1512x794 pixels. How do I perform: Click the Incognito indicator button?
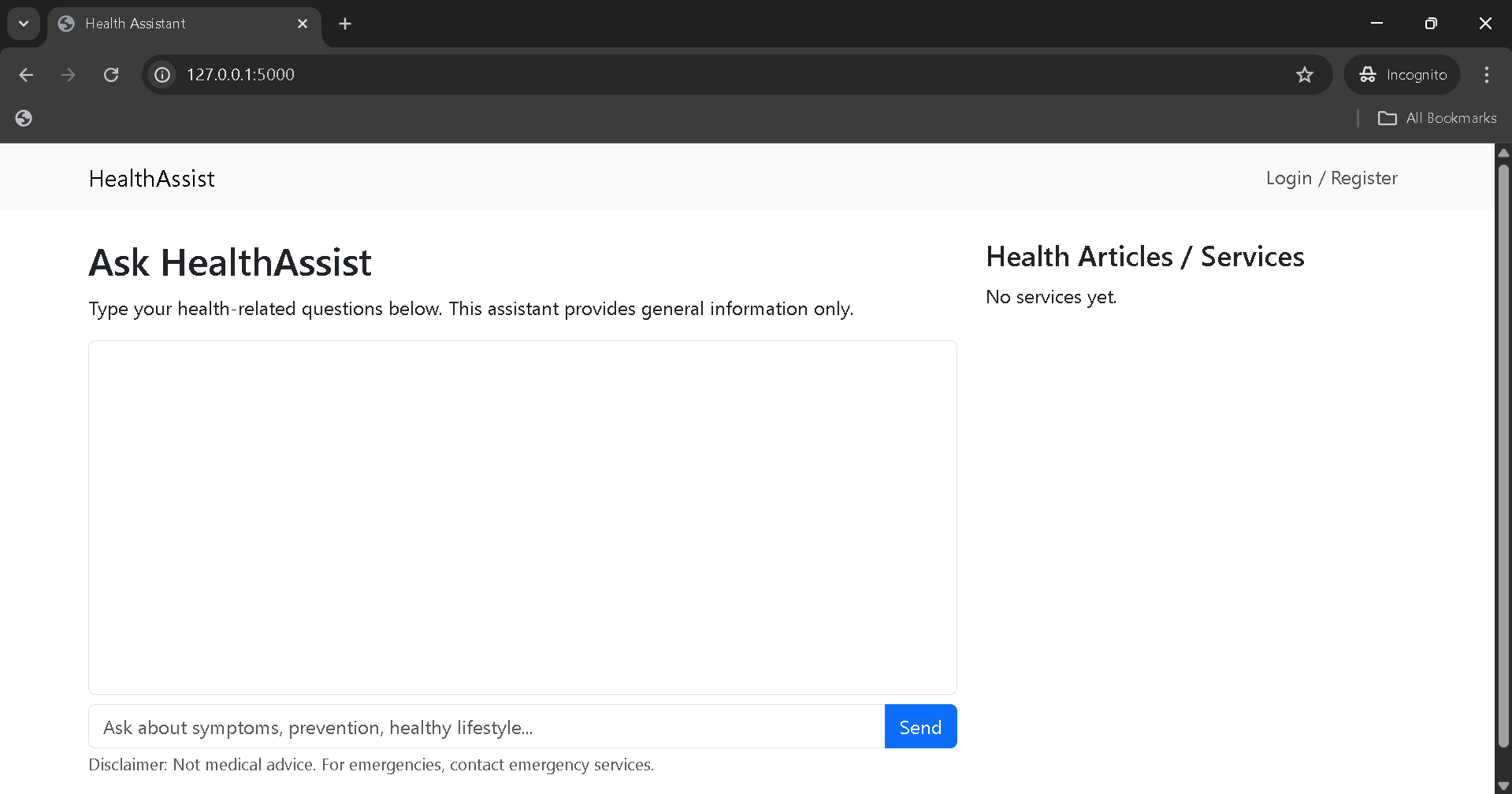[x=1402, y=75]
